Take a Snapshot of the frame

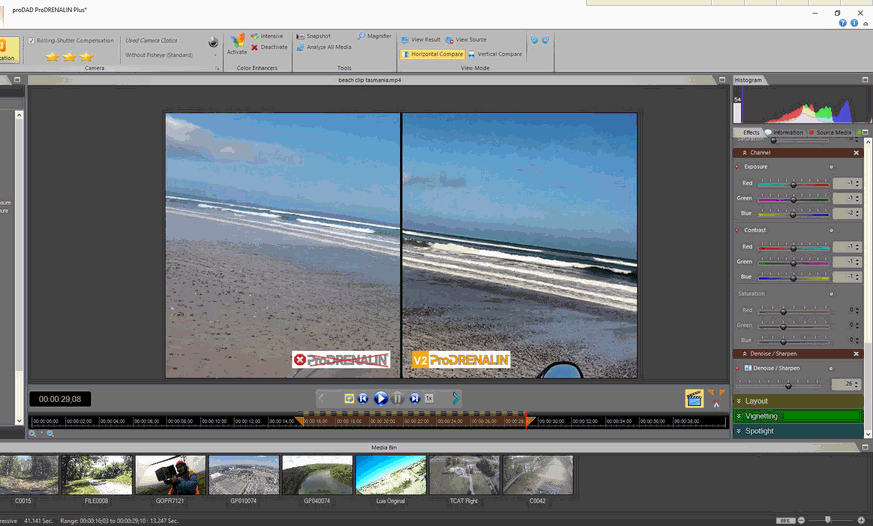point(313,36)
